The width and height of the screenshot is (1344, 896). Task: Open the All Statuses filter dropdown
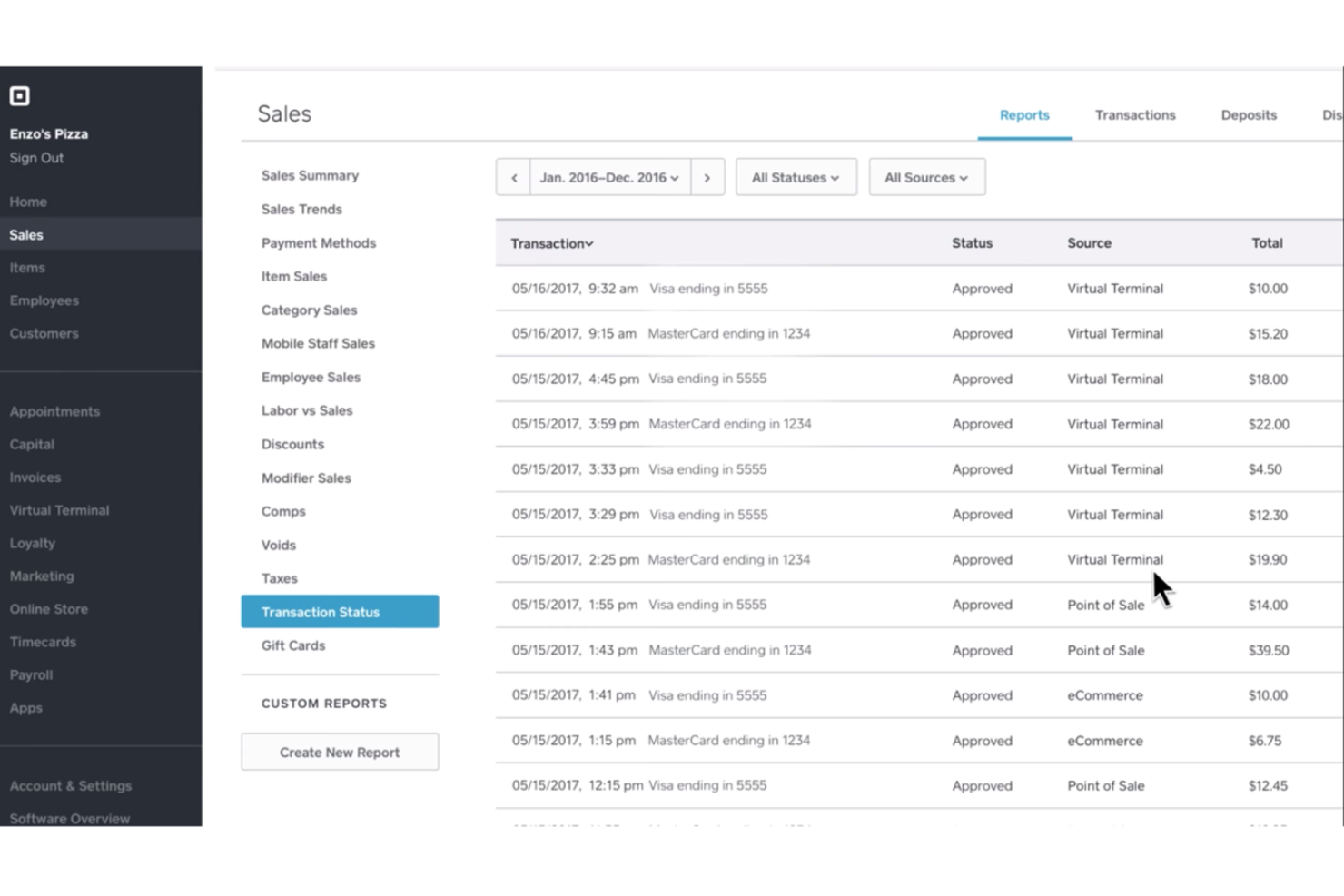(796, 177)
